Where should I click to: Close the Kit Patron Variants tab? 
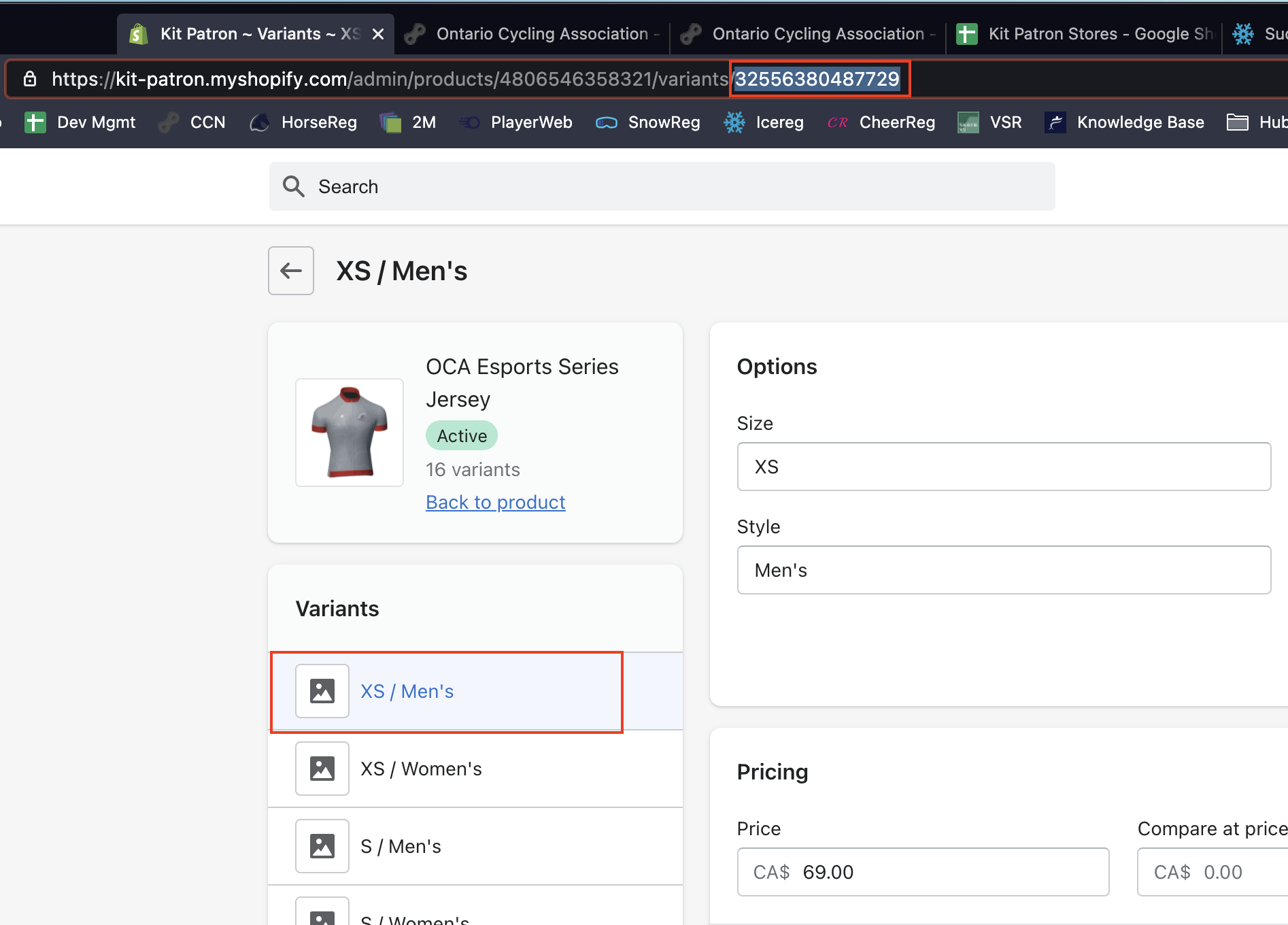pos(378,34)
